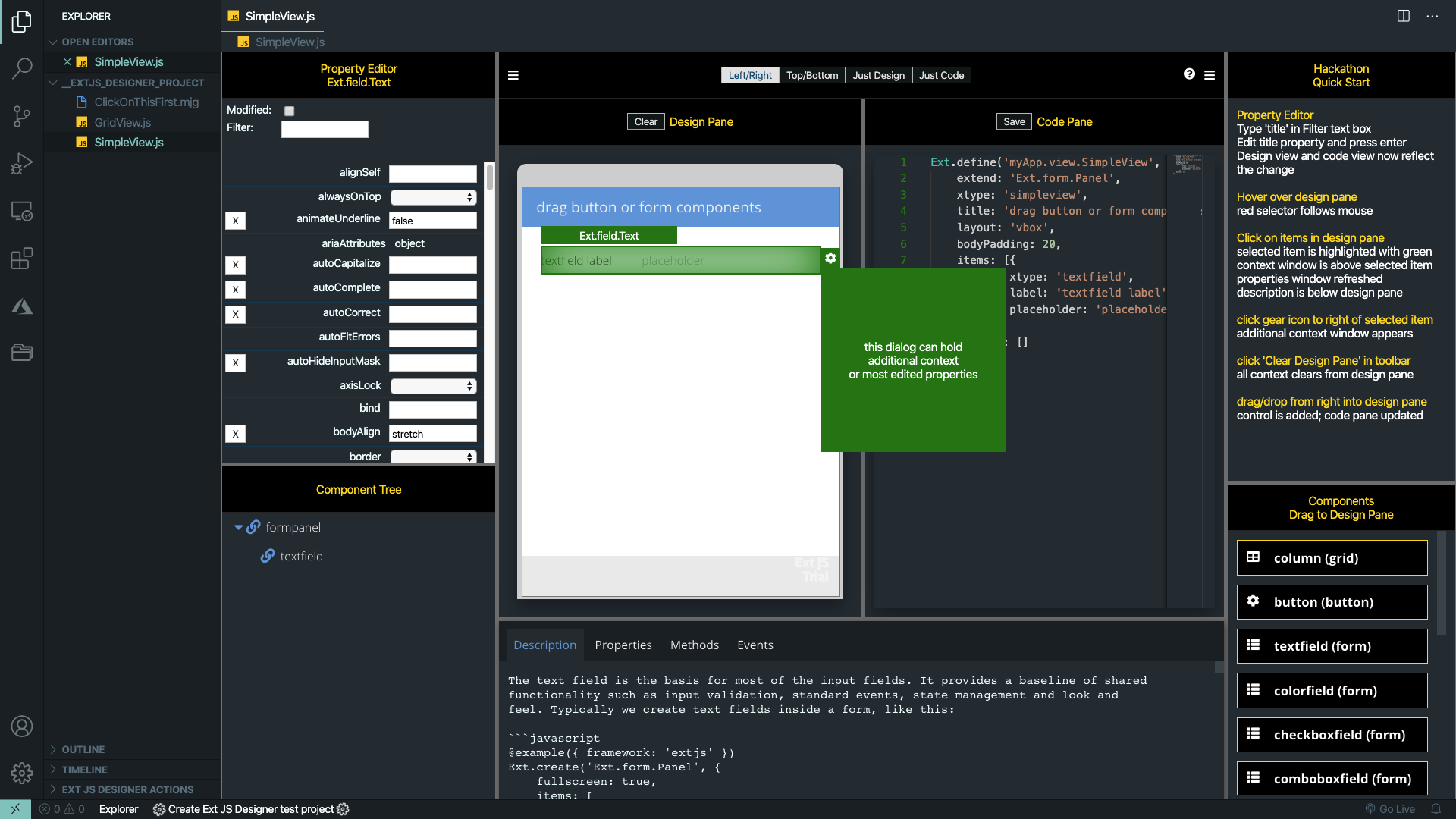Screen dimensions: 1456x819
Task: Switch to the Events tab
Action: 755,645
